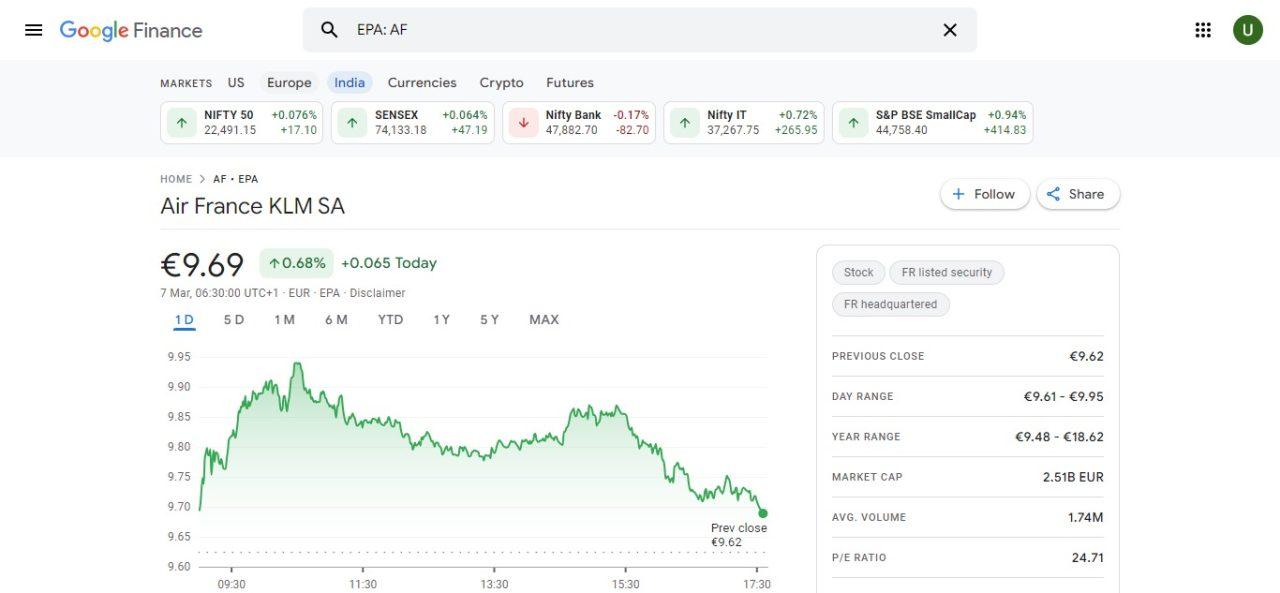
Task: Click the P/E RATIO label
Action: point(859,558)
